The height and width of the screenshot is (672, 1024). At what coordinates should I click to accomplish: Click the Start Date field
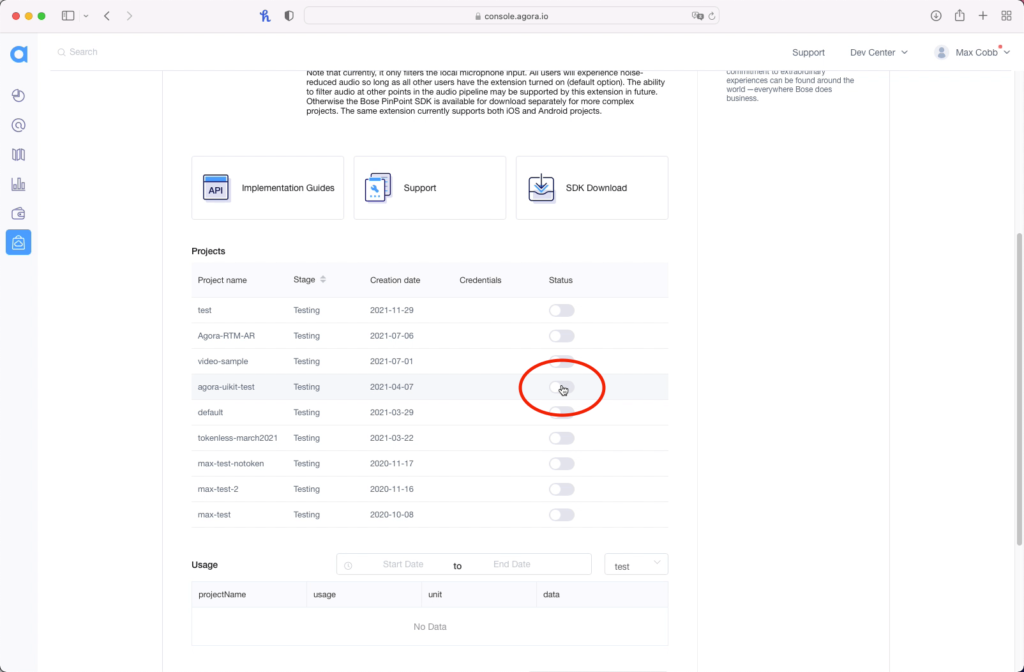[x=403, y=564]
